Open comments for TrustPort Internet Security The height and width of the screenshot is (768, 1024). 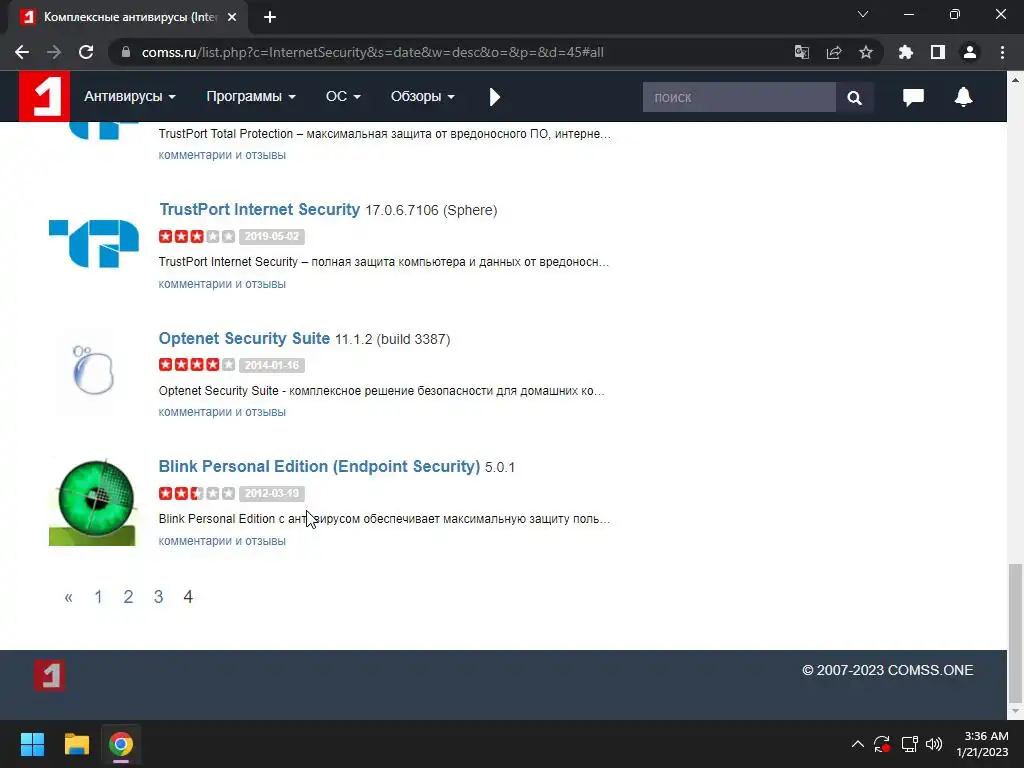[x=222, y=284]
